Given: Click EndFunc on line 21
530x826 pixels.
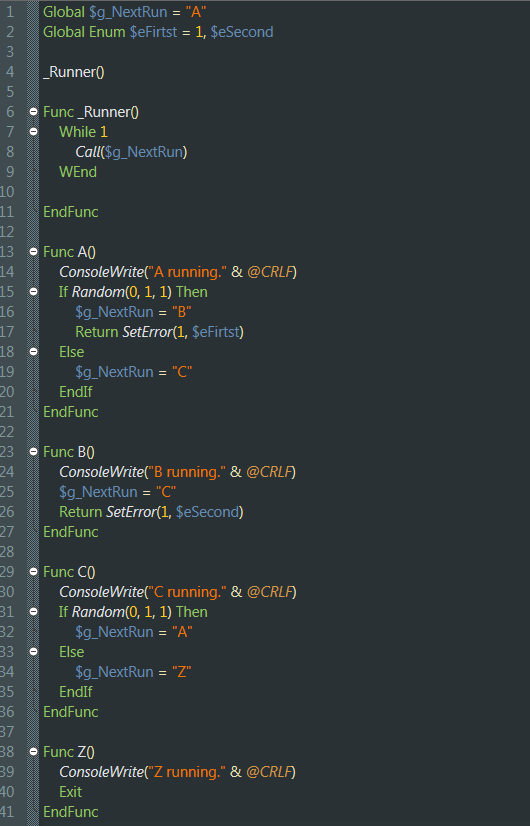Looking at the screenshot, I should tap(71, 412).
